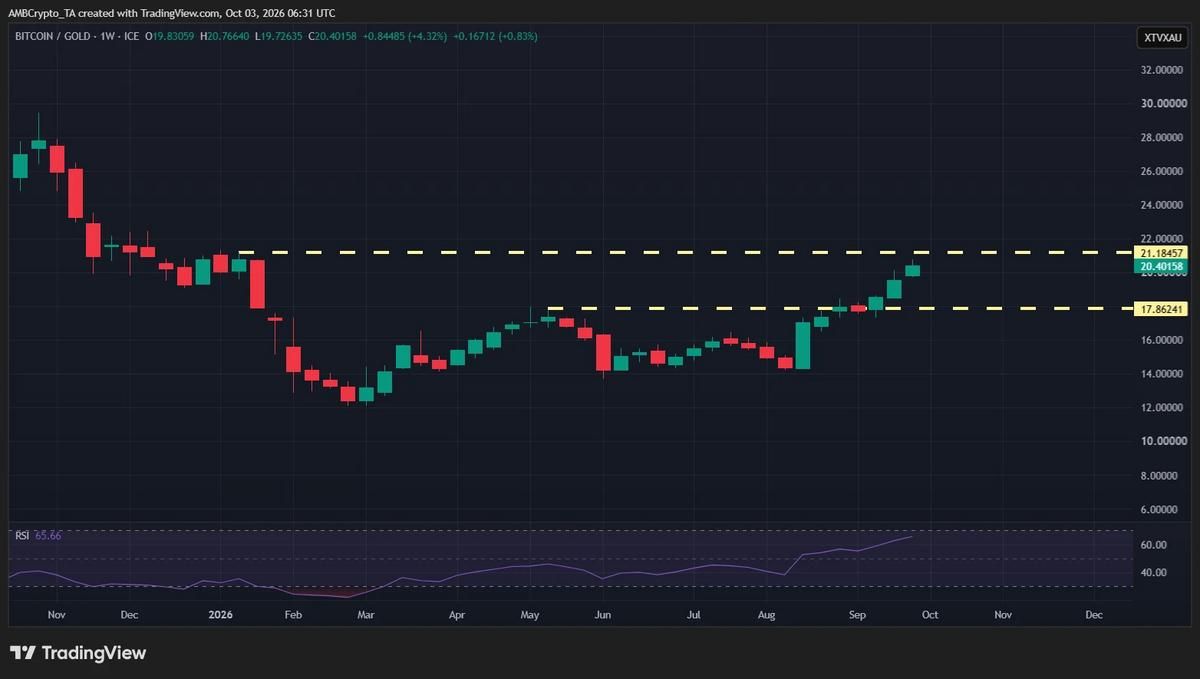This screenshot has width=1200, height=679.
Task: Click the high value H20.76640
Action: 227,37
